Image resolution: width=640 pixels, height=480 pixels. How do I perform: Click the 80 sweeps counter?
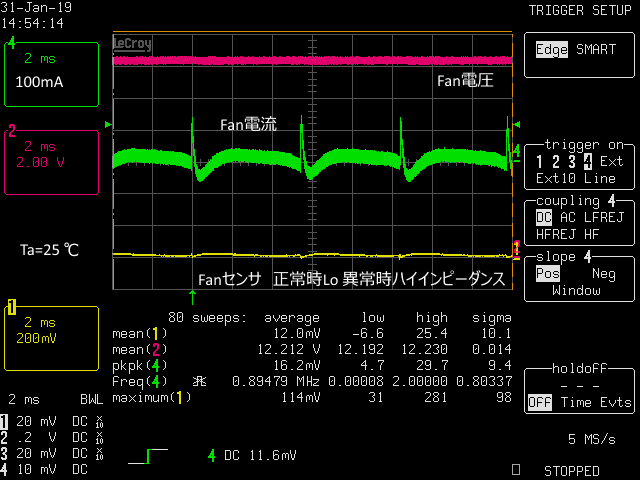click(x=207, y=318)
